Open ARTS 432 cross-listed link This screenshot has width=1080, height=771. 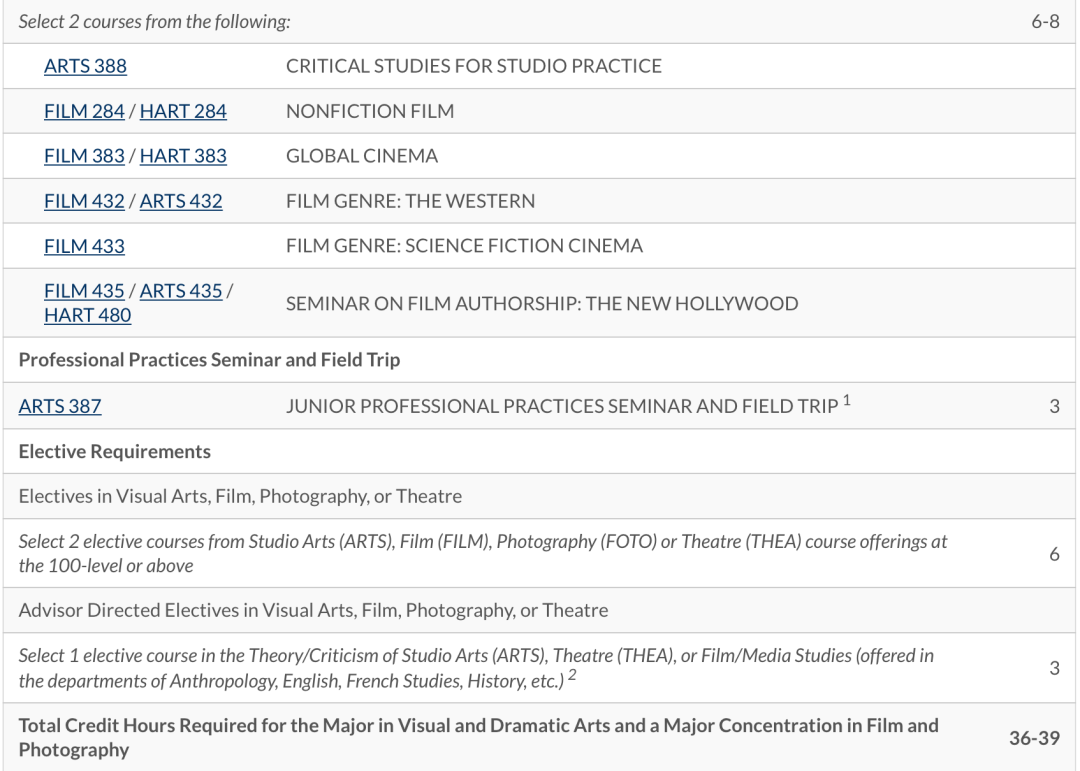[181, 202]
